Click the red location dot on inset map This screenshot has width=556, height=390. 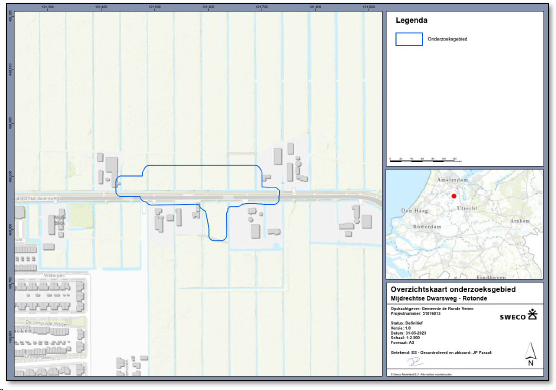[x=454, y=196]
